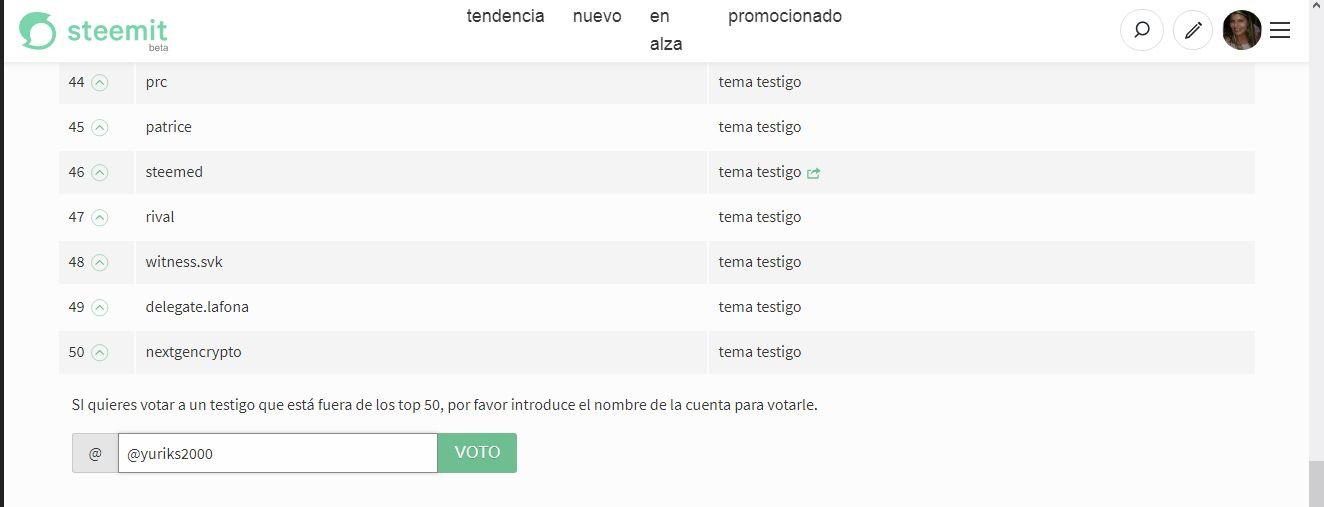Toggle vote arrow for witness.svk
Screen dimensions: 1324x507
(x=99, y=262)
